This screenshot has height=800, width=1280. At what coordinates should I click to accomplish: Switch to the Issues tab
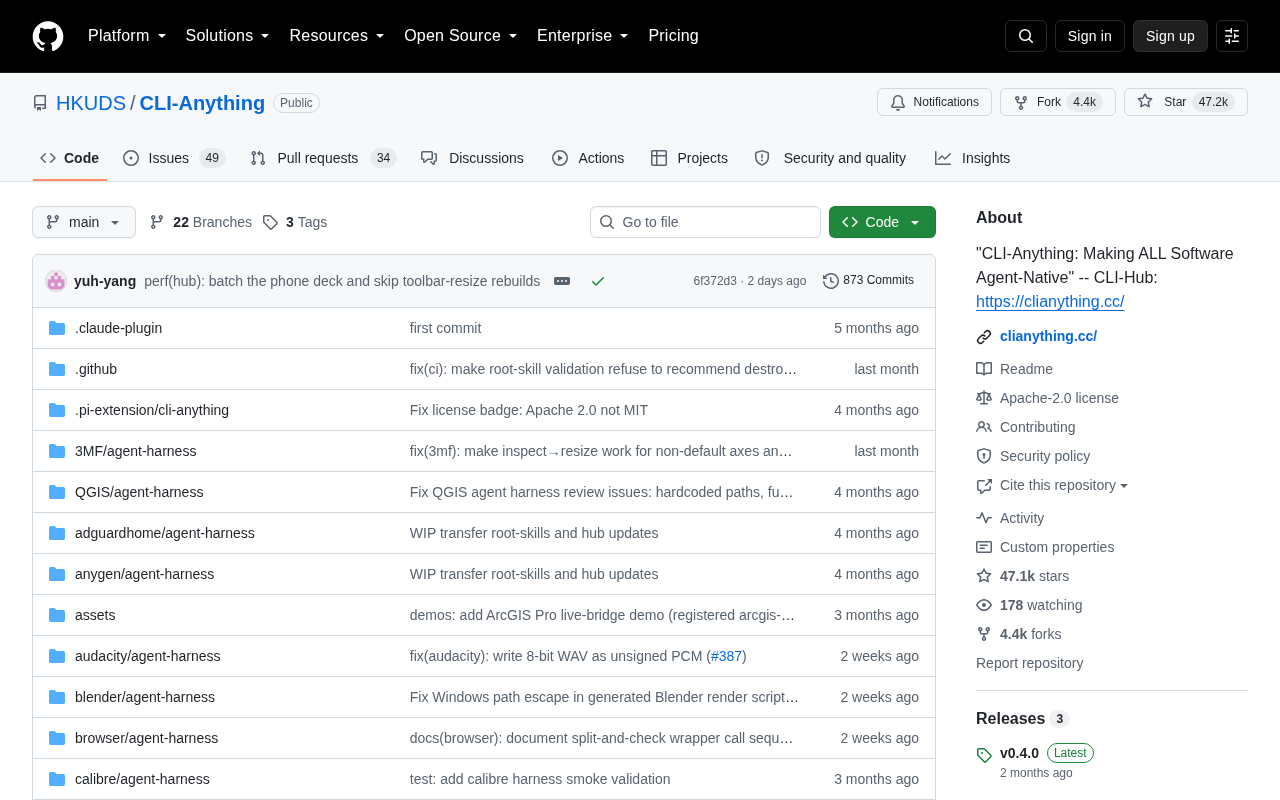(174, 158)
